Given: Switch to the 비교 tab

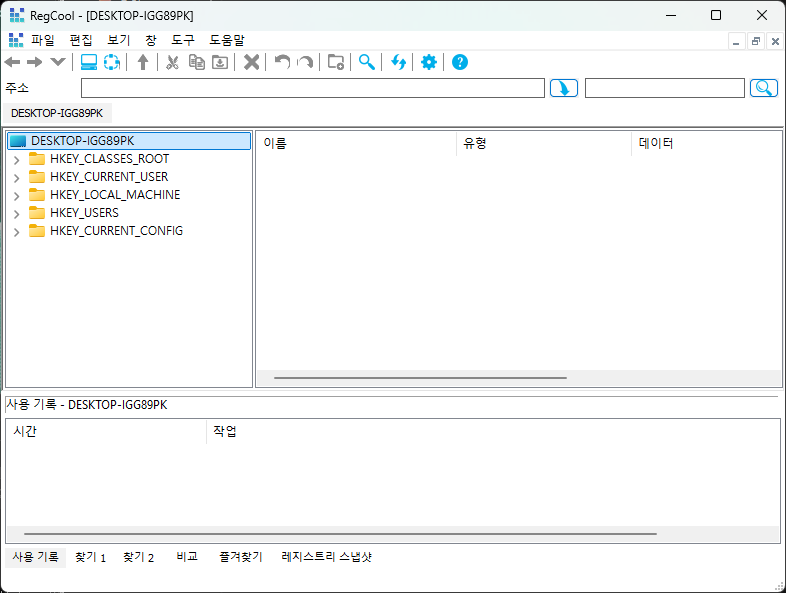Looking at the screenshot, I should click(x=187, y=557).
